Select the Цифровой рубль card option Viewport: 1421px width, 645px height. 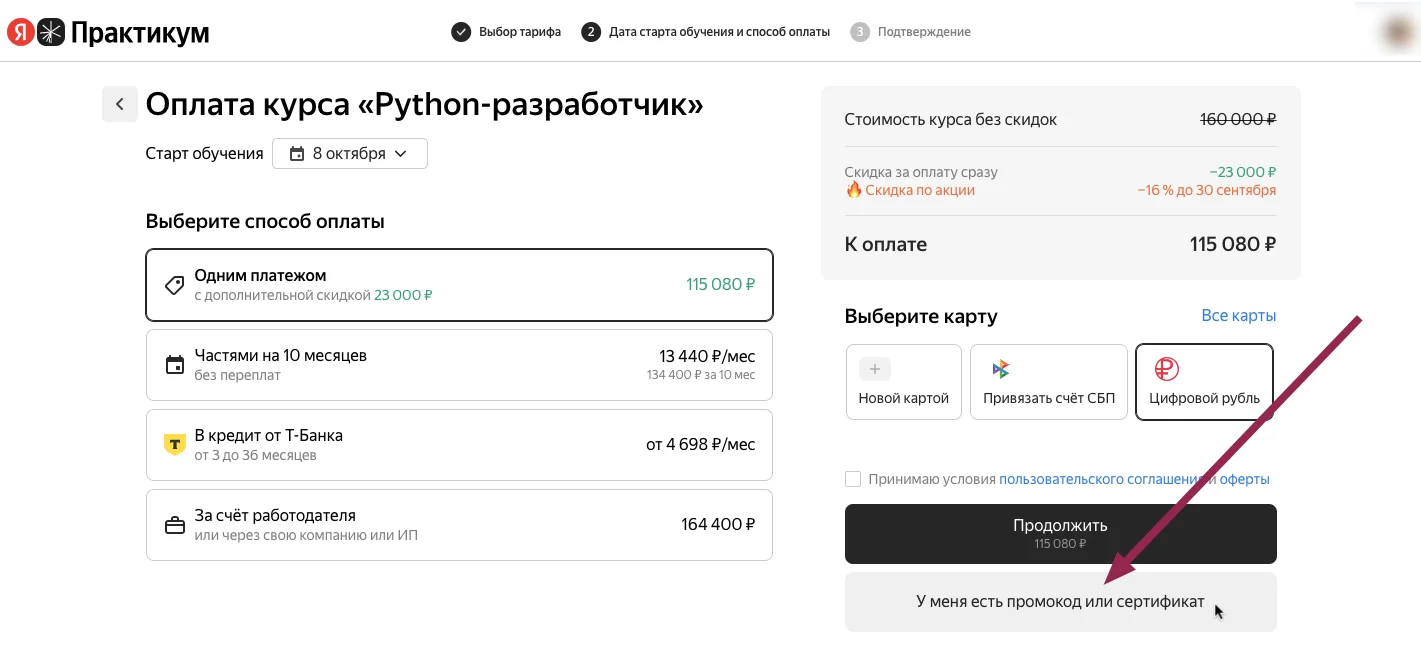tap(1204, 382)
